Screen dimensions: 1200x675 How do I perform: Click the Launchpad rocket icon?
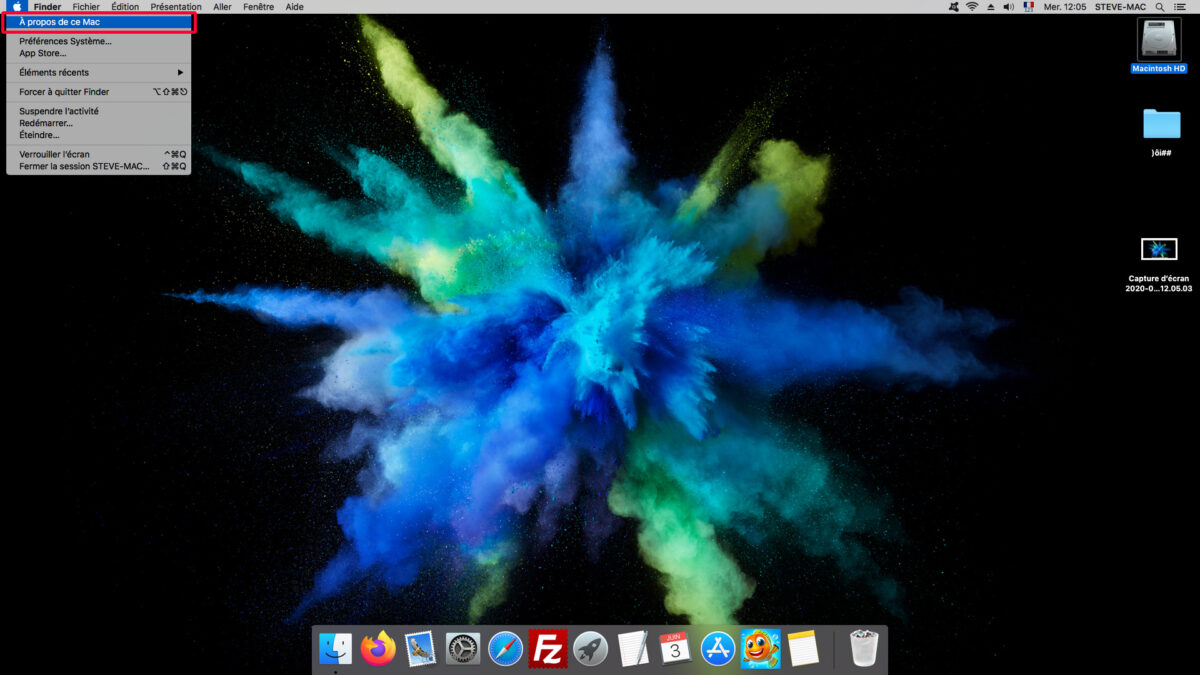(x=591, y=649)
